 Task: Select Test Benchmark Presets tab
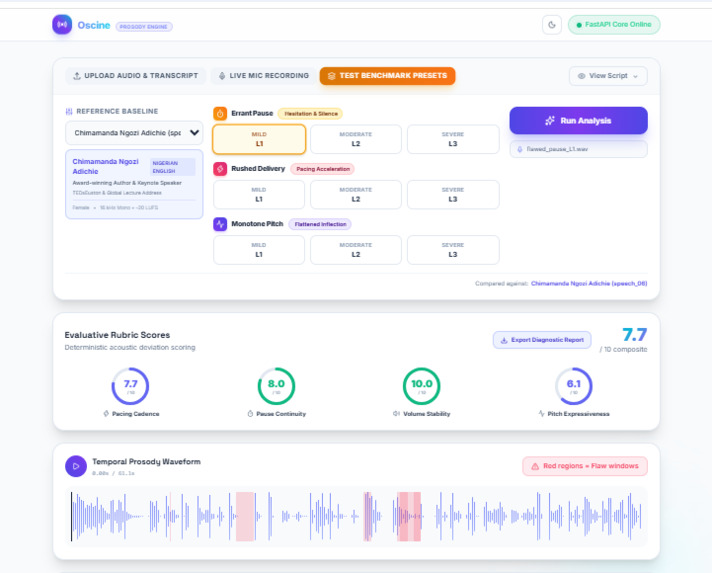387,76
